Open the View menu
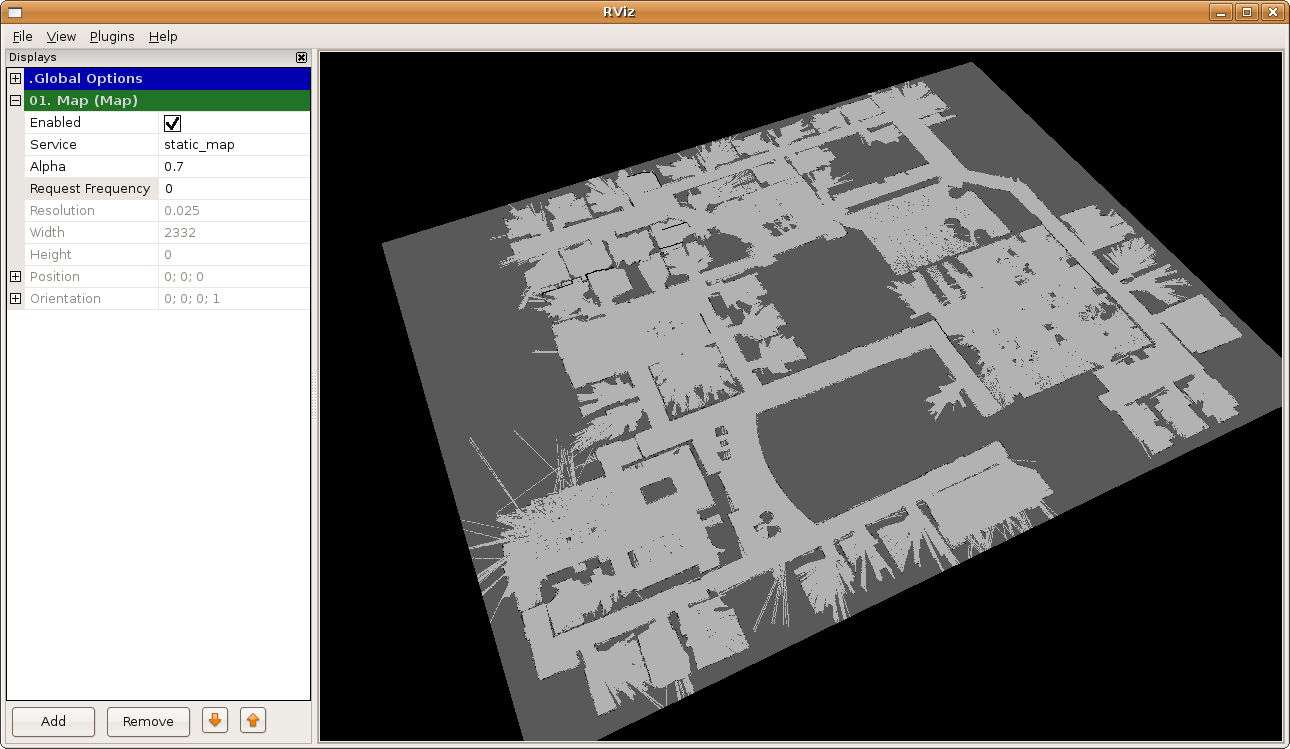The width and height of the screenshot is (1290, 749). (x=61, y=37)
